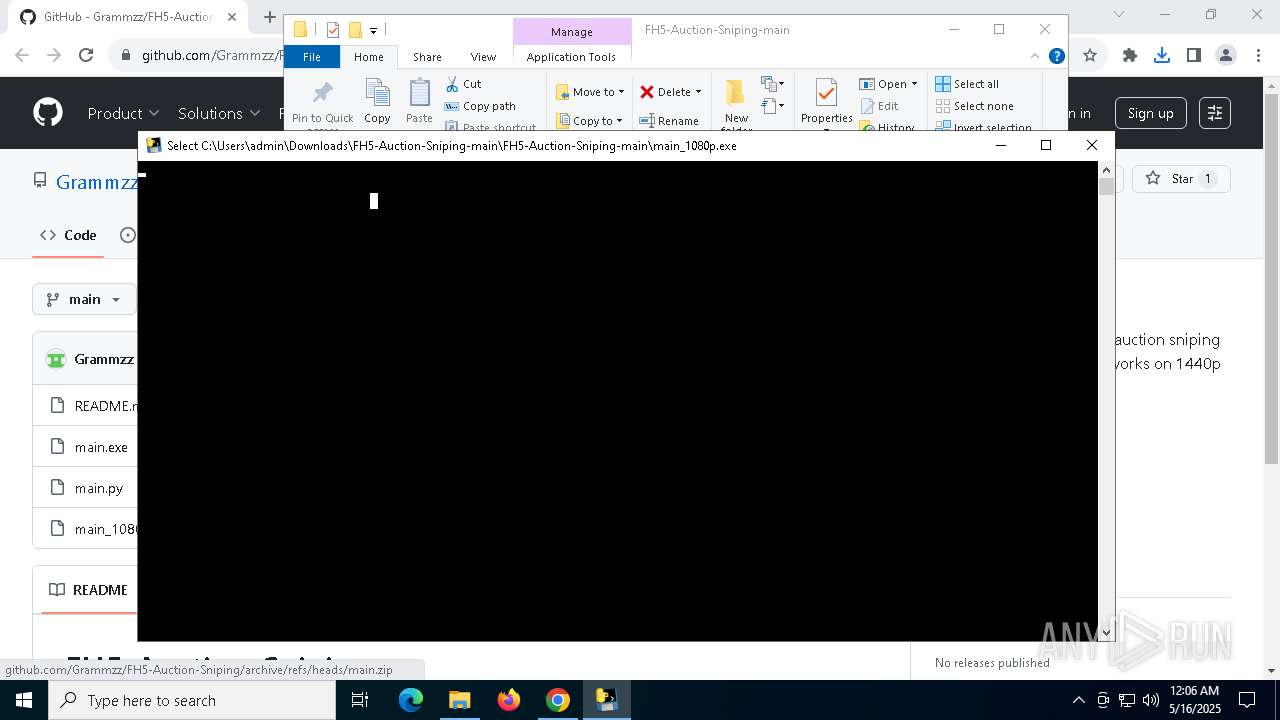
Task: Click Edit in the Explorer ribbon
Action: 879,106
